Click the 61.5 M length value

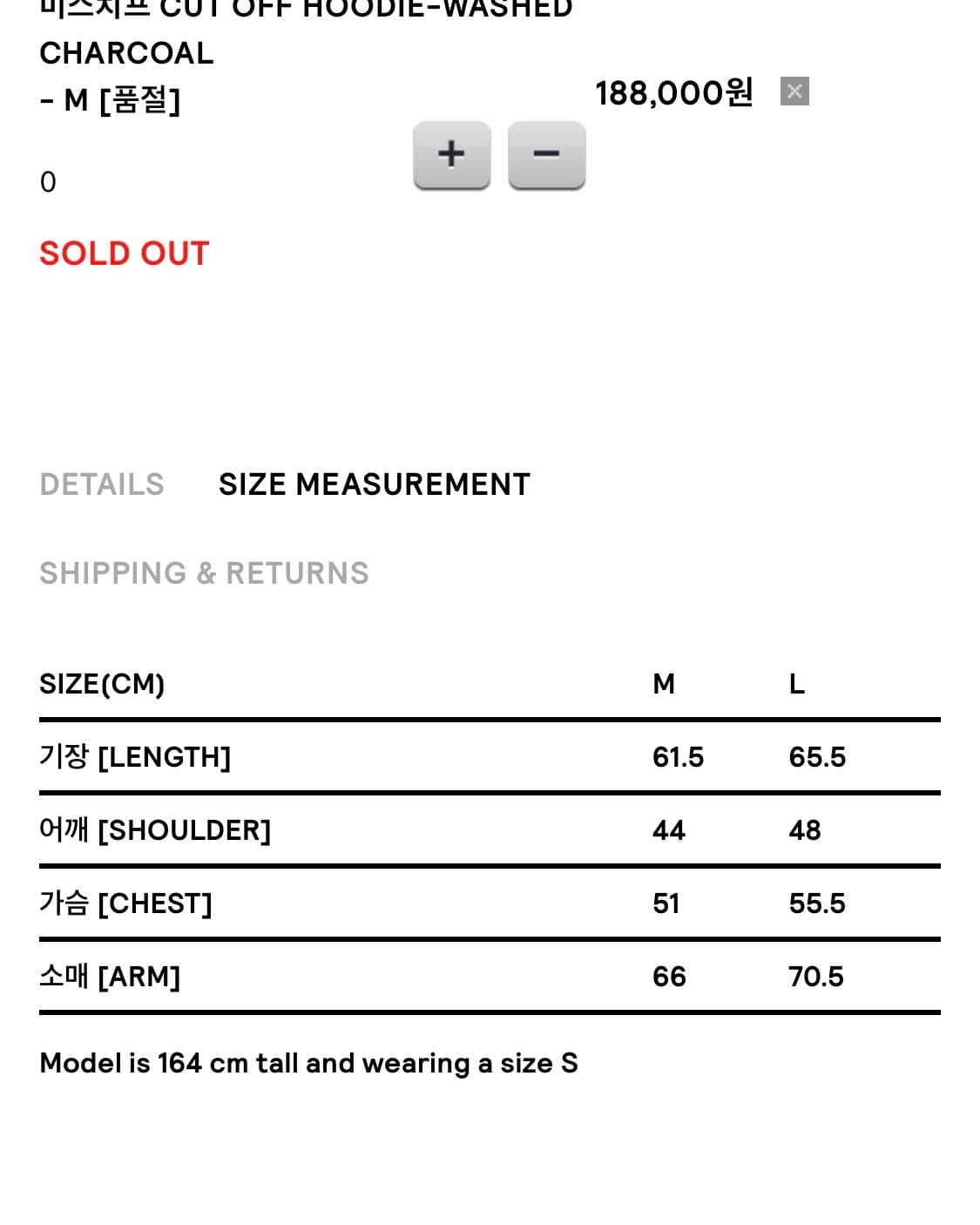coord(678,756)
